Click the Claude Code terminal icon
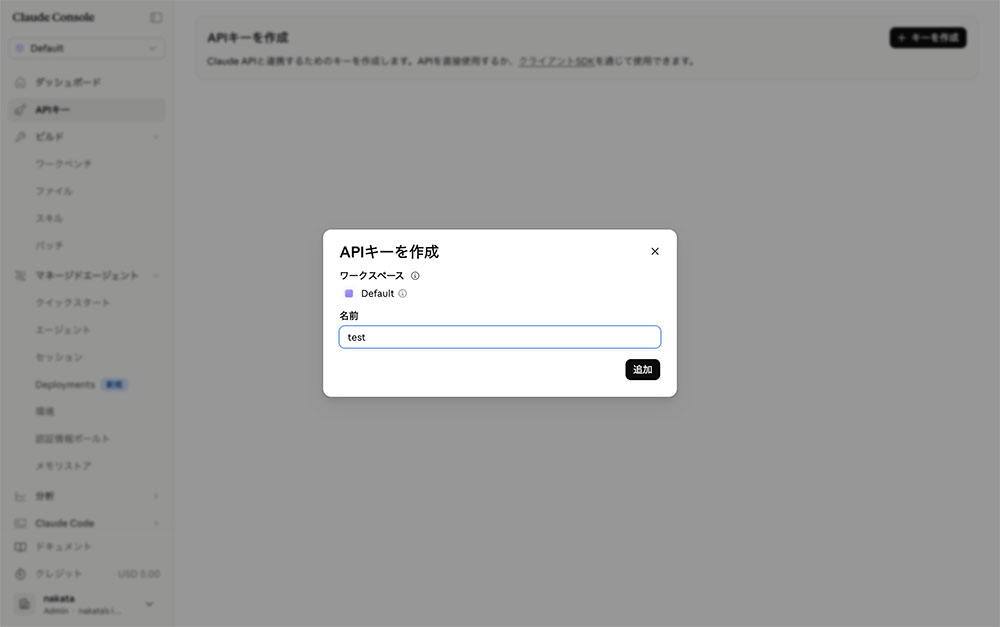Viewport: 1000px width, 627px height. [x=20, y=523]
